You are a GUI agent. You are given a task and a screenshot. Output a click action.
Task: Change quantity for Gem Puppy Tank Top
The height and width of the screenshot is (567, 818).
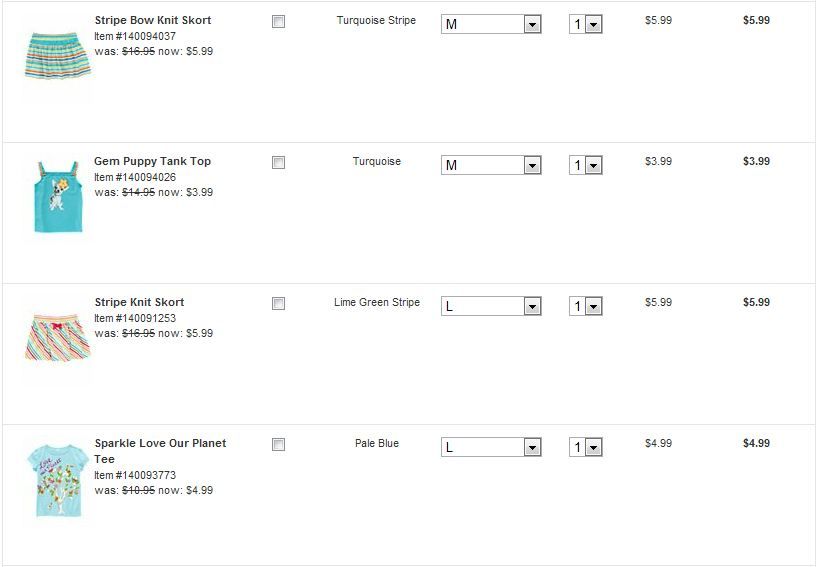pyautogui.click(x=585, y=165)
